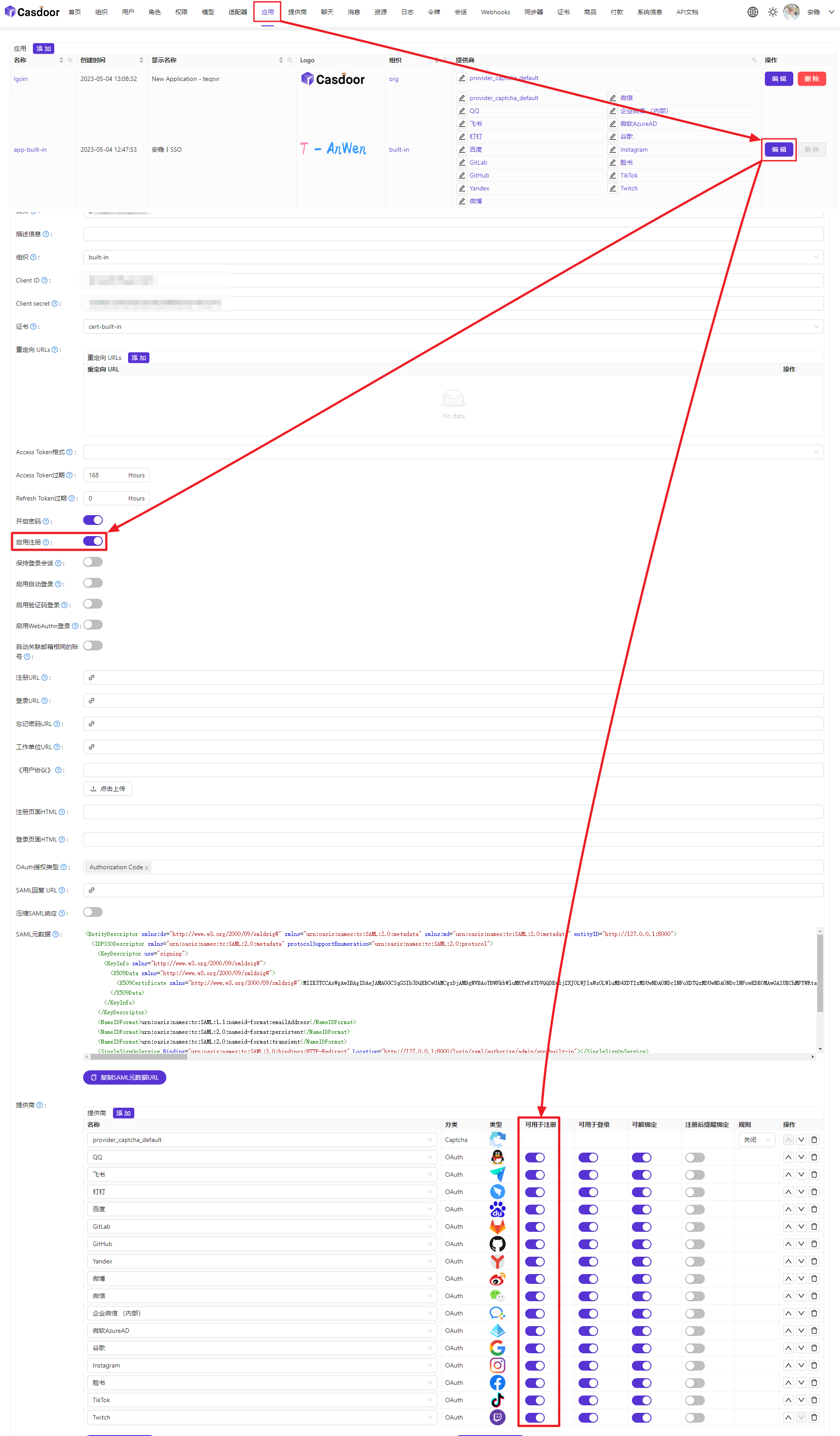Open the 钉钉 provider name dropdown

click(x=262, y=1191)
